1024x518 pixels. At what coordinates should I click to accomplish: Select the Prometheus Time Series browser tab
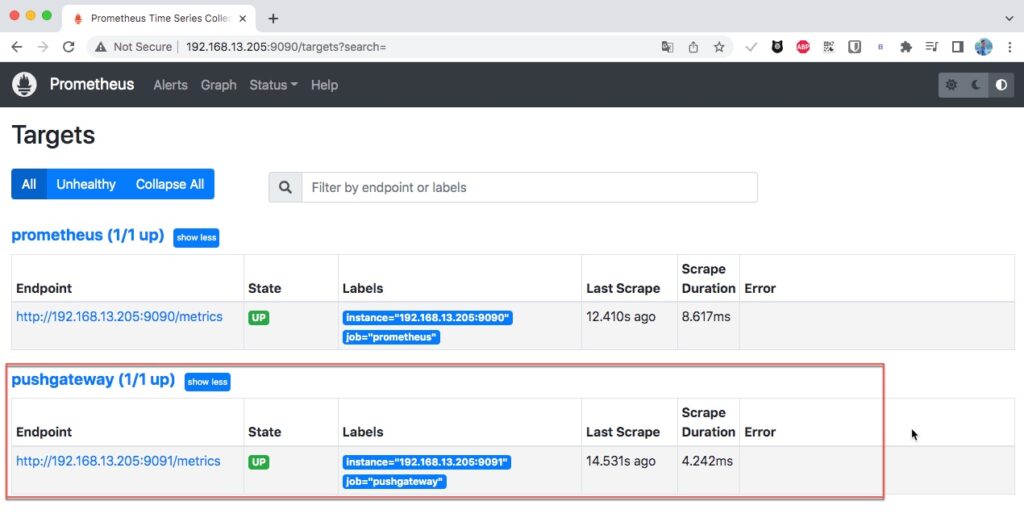tap(159, 18)
